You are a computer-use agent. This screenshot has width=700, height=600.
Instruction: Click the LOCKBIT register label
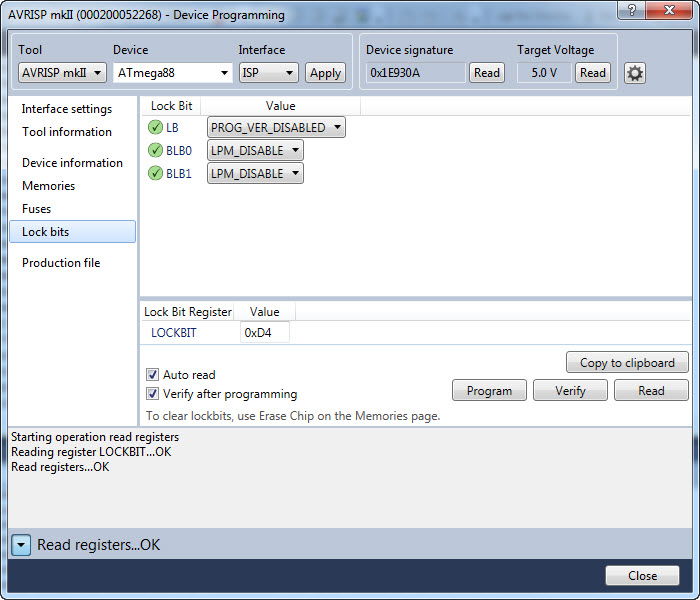tap(174, 333)
